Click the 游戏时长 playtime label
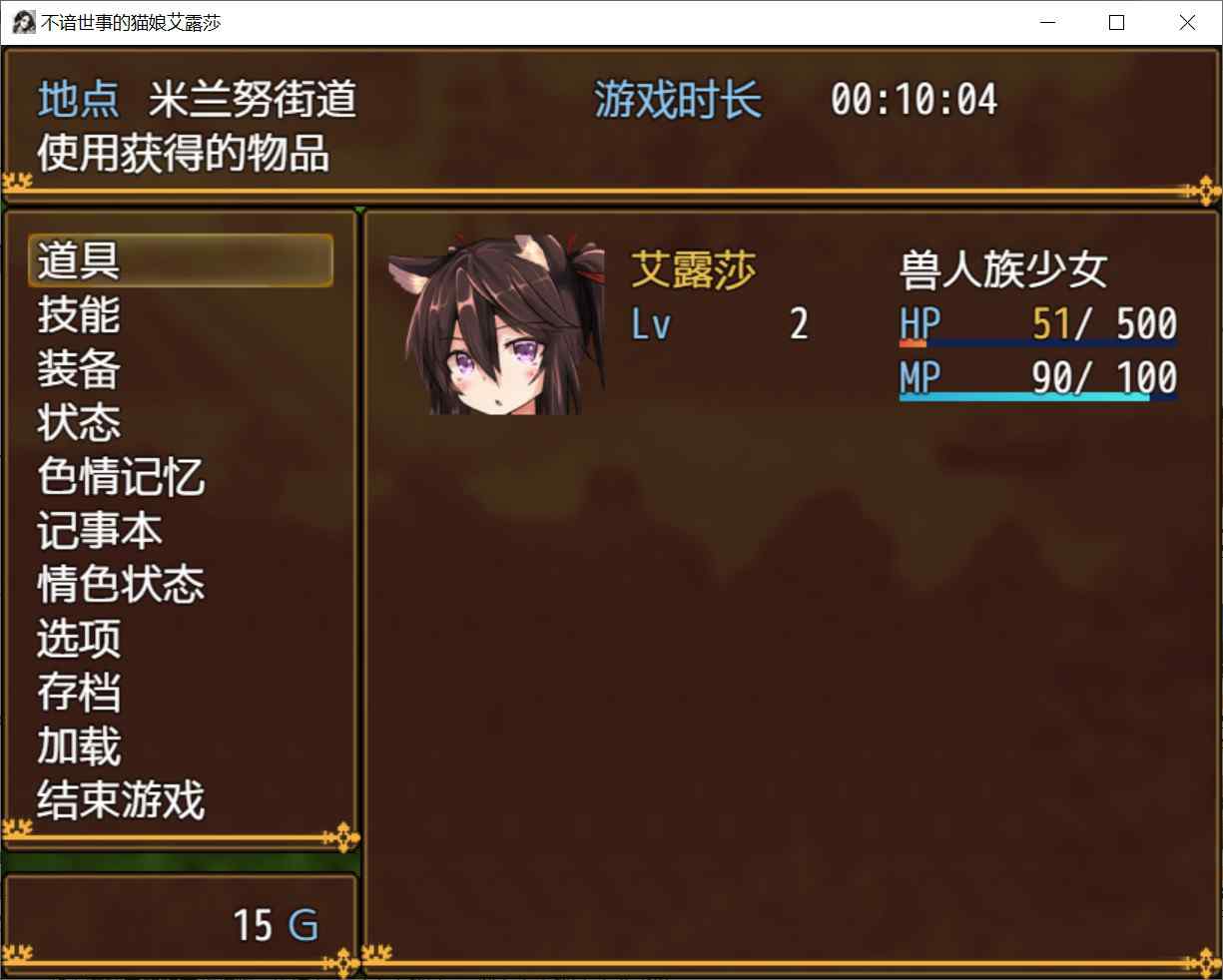 pyautogui.click(x=678, y=100)
